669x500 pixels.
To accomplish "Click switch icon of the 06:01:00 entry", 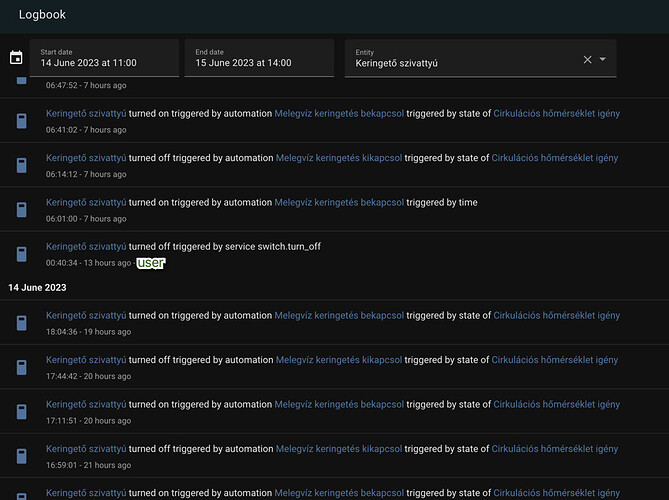I will (x=20, y=209).
